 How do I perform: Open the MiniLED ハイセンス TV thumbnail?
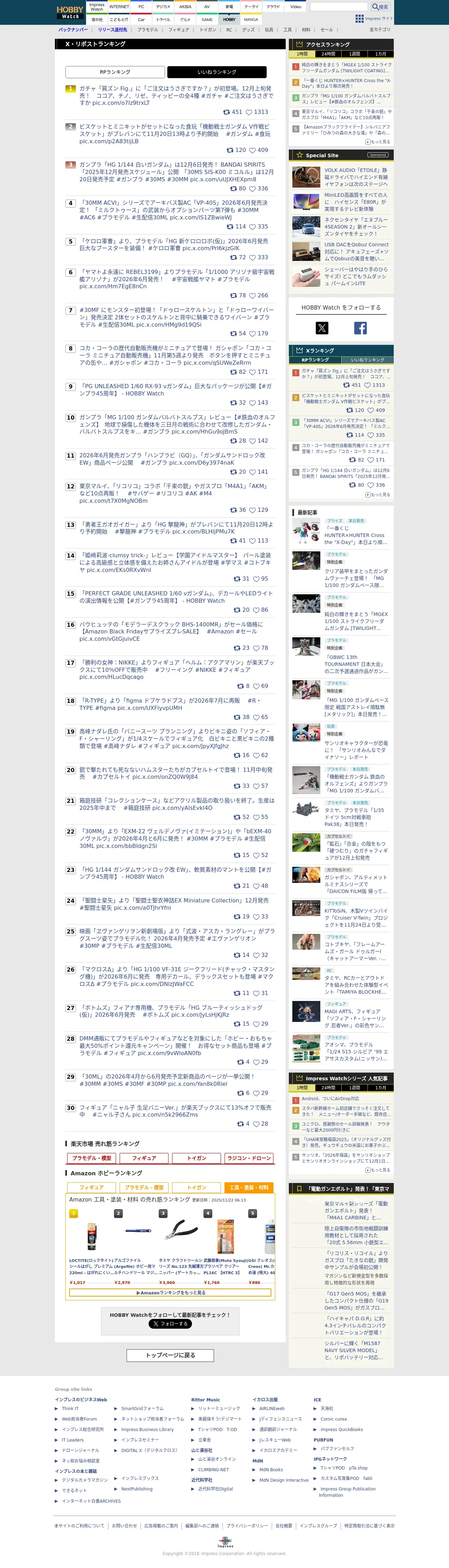(306, 202)
